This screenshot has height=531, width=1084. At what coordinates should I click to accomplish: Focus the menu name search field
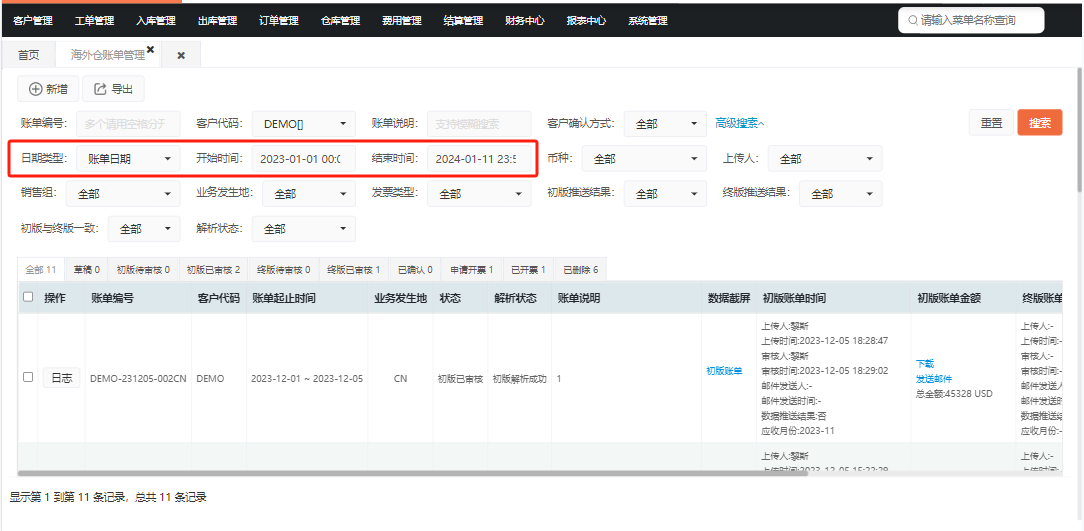[971, 21]
